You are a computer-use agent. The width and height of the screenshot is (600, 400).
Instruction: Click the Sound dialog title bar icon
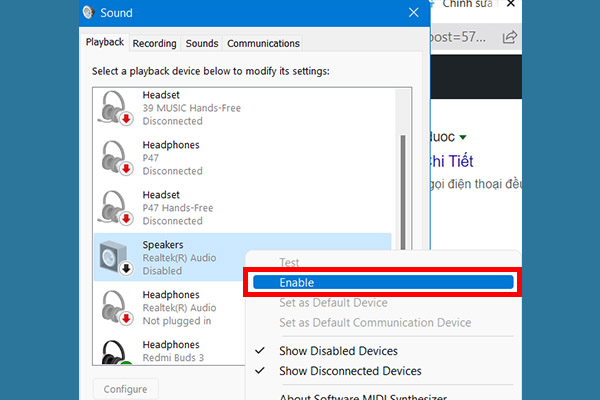88,13
